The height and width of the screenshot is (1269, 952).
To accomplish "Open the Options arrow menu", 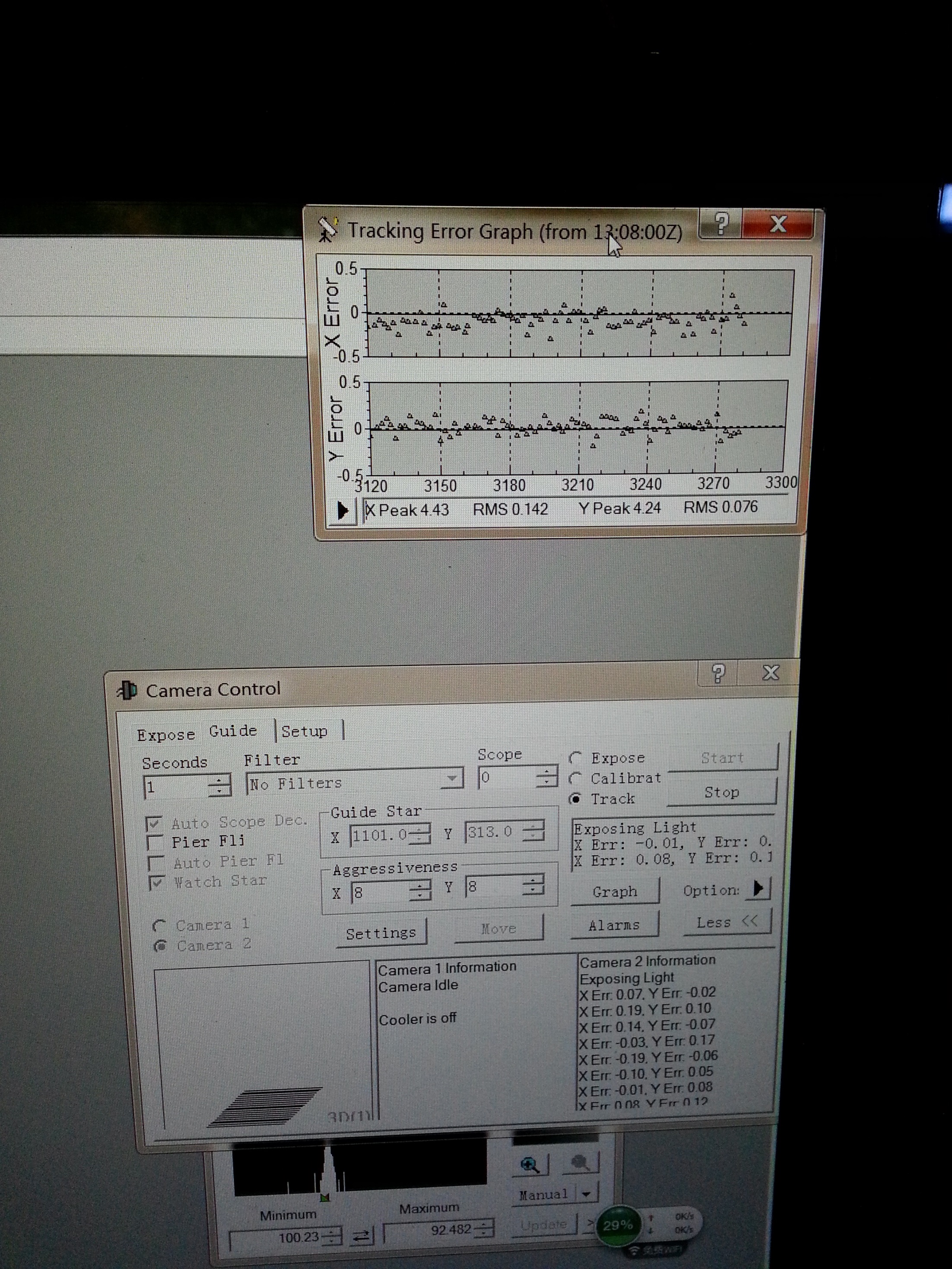I will (758, 888).
